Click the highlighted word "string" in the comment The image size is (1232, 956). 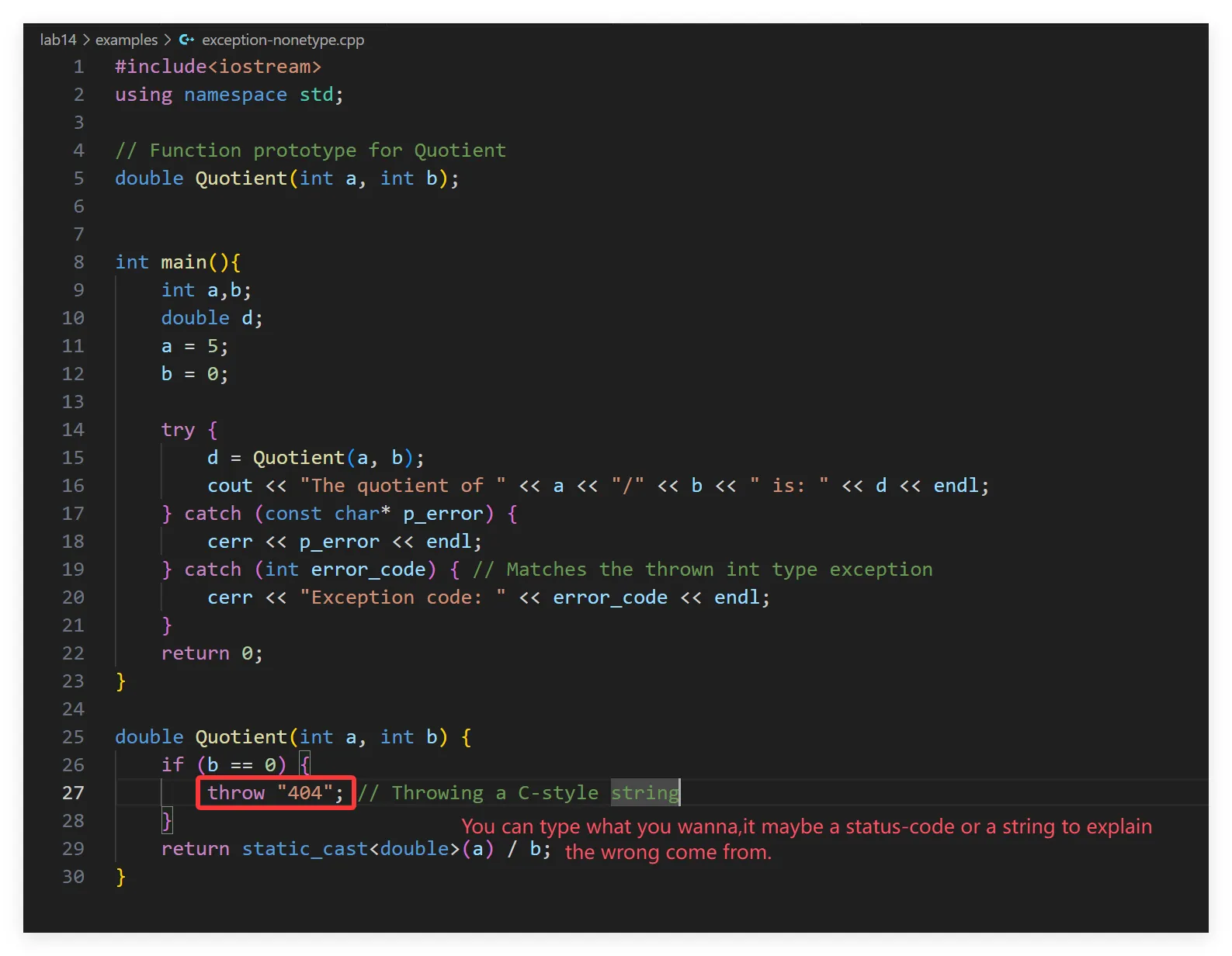644,792
